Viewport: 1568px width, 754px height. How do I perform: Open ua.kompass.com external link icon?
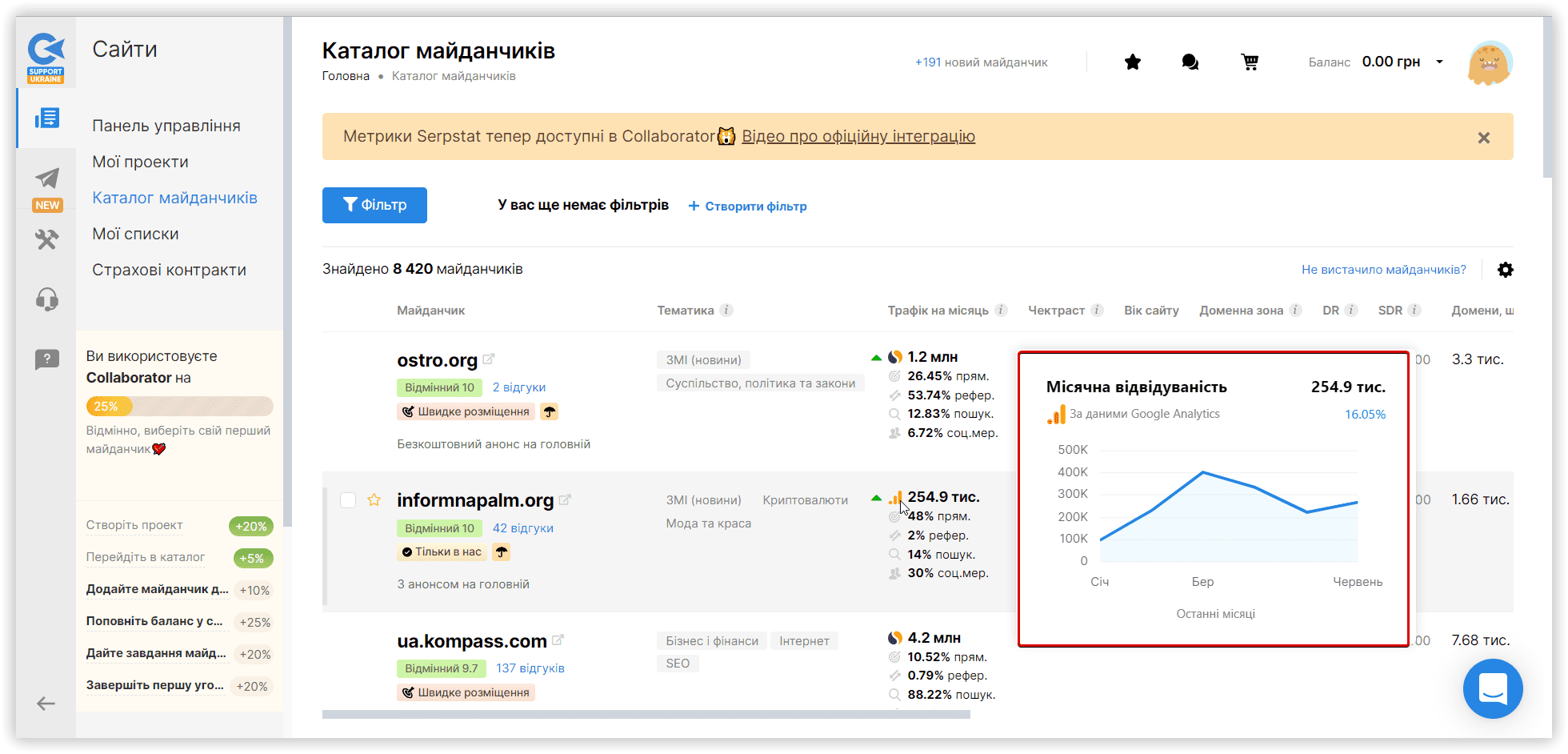(558, 640)
